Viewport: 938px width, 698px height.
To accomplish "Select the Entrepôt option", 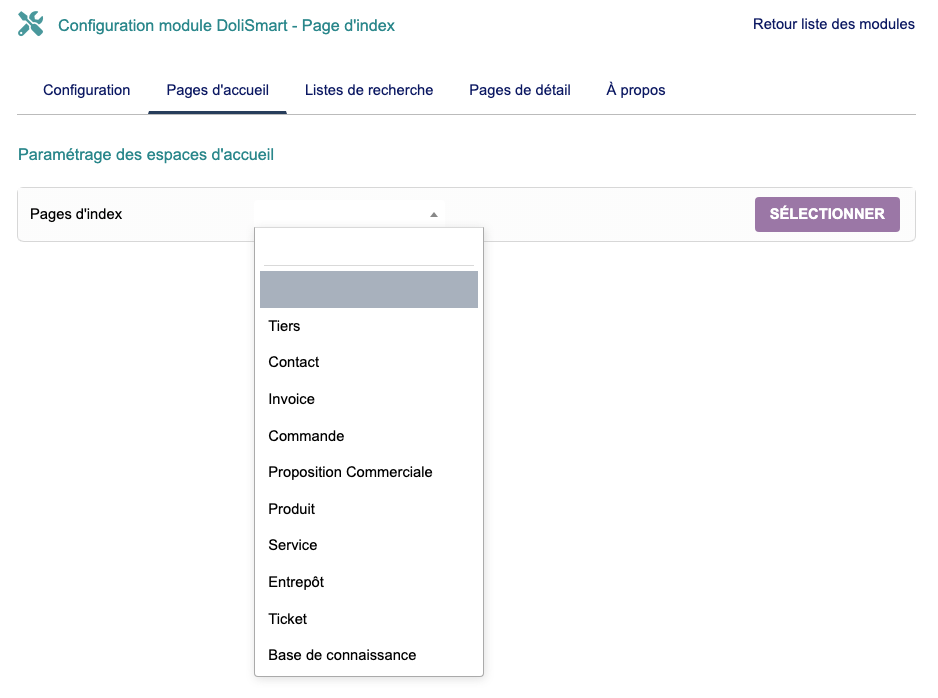I will coord(296,582).
